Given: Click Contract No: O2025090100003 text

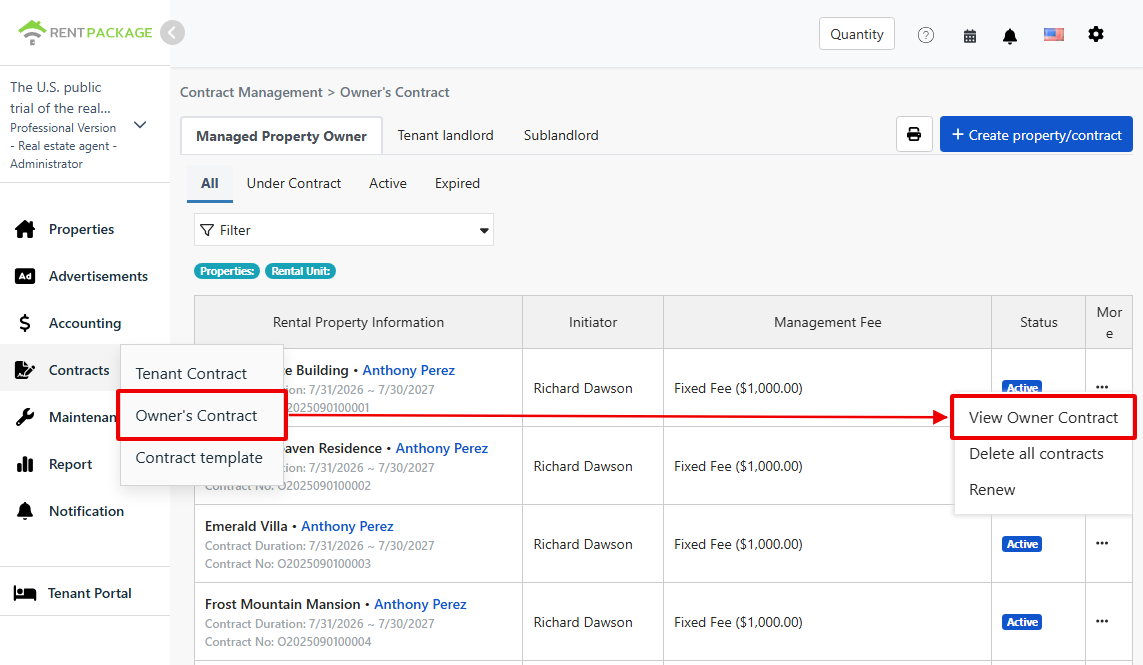Looking at the screenshot, I should (287, 564).
